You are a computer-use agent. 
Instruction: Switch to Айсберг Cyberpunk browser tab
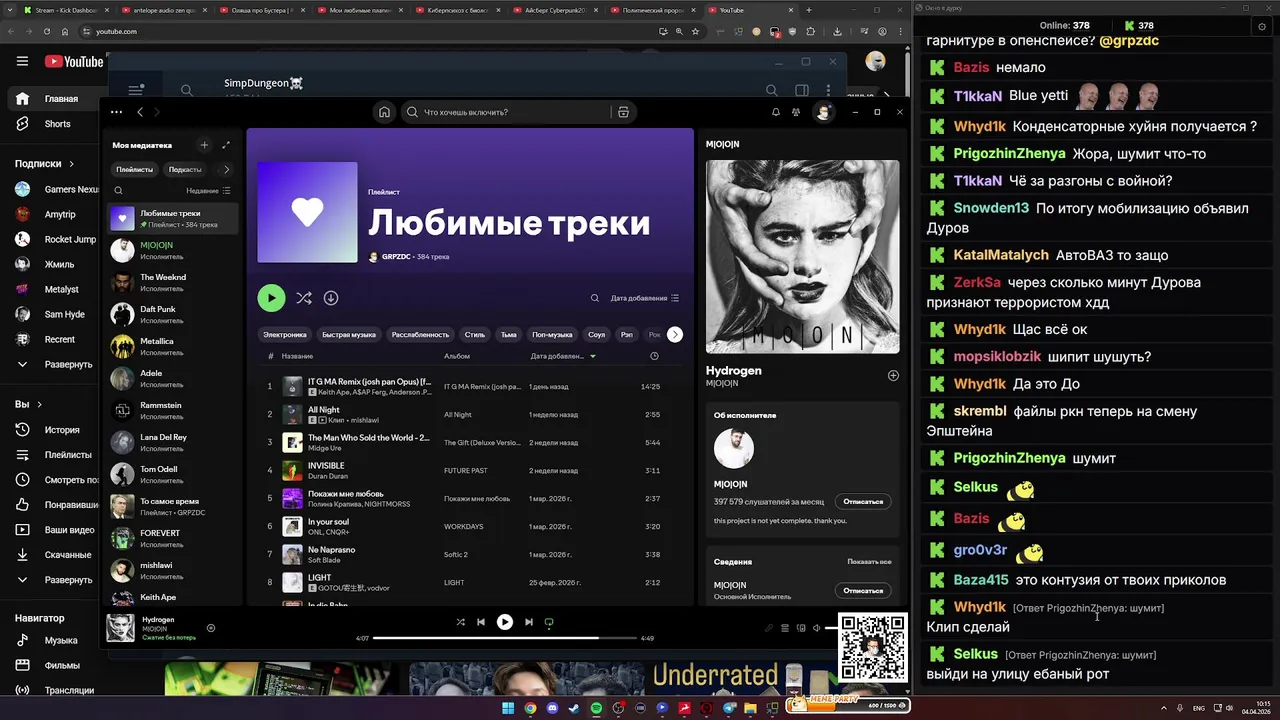[555, 10]
